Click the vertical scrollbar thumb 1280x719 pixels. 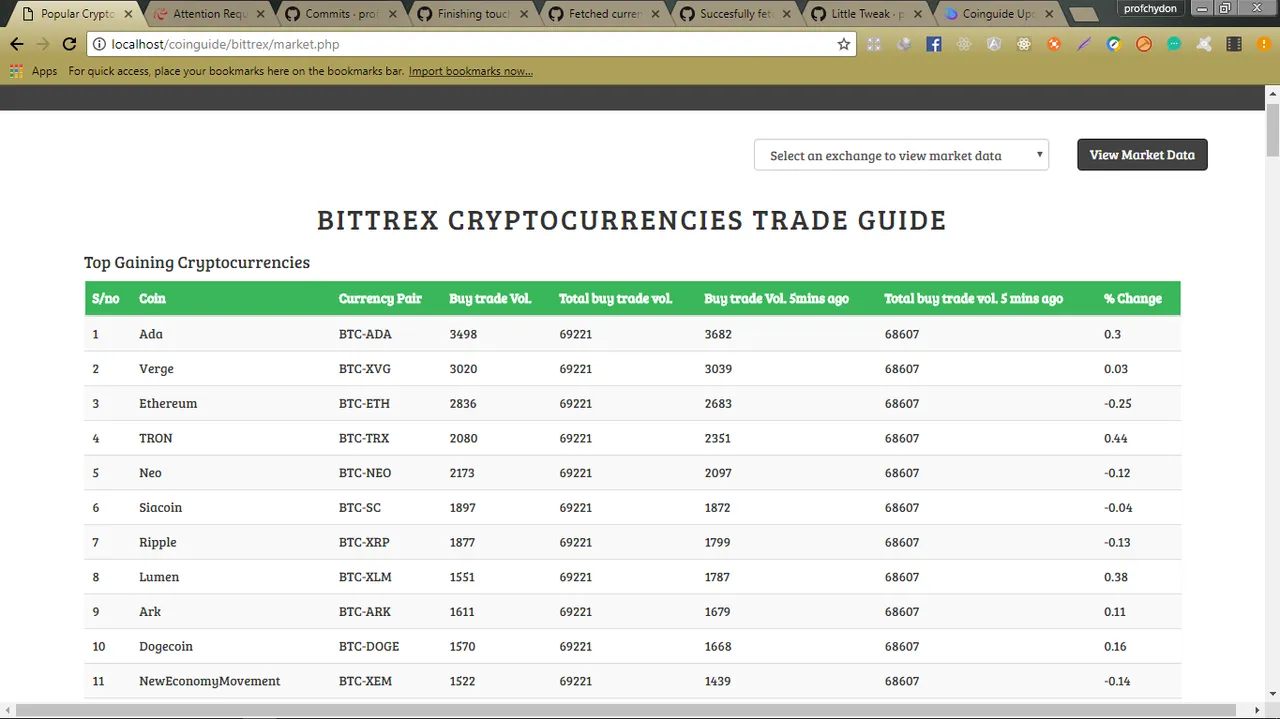pos(1272,128)
